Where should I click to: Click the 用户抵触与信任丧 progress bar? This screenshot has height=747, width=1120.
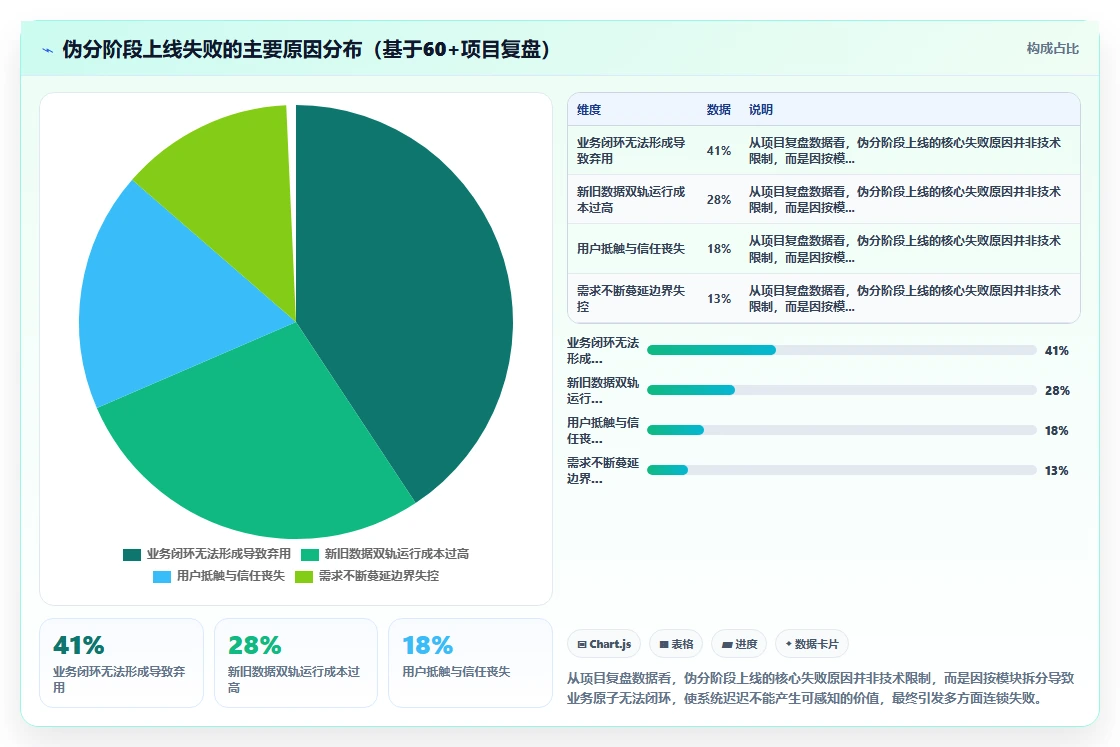point(841,430)
